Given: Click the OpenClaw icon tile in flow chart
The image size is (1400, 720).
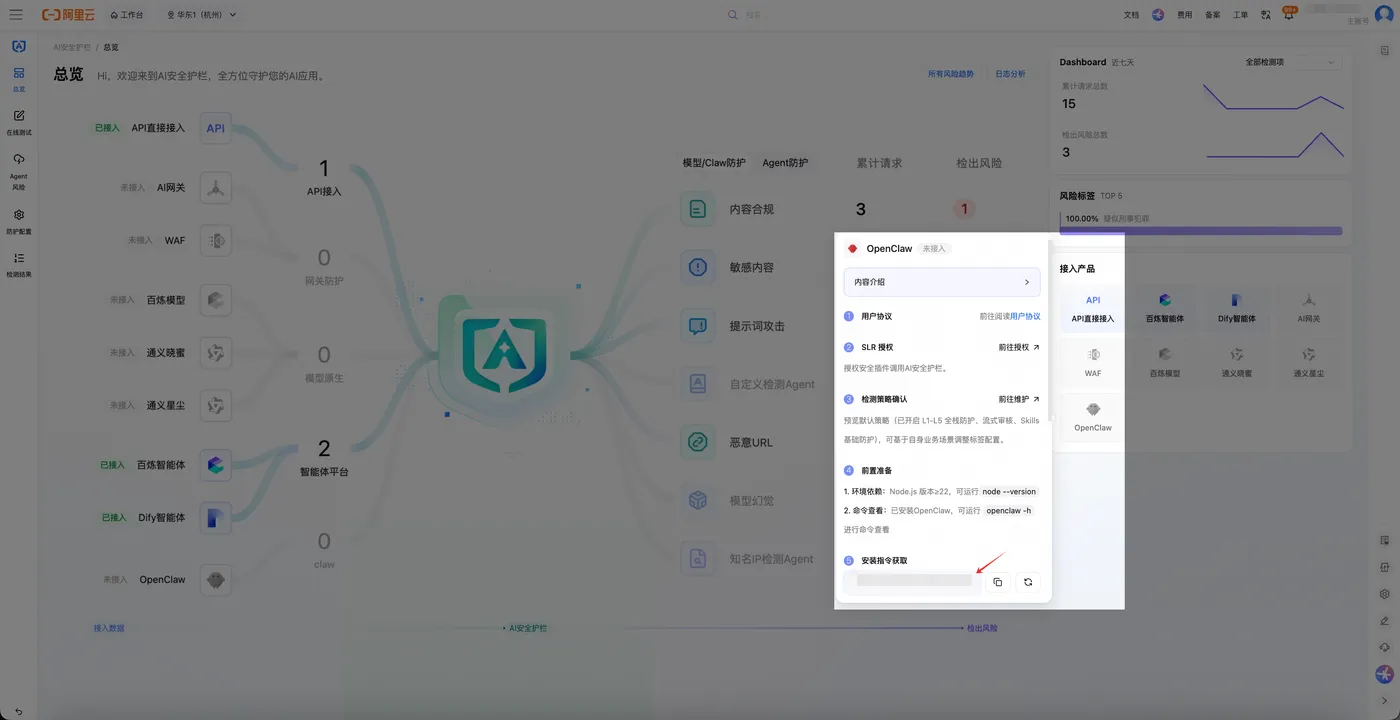Looking at the screenshot, I should click(x=216, y=579).
